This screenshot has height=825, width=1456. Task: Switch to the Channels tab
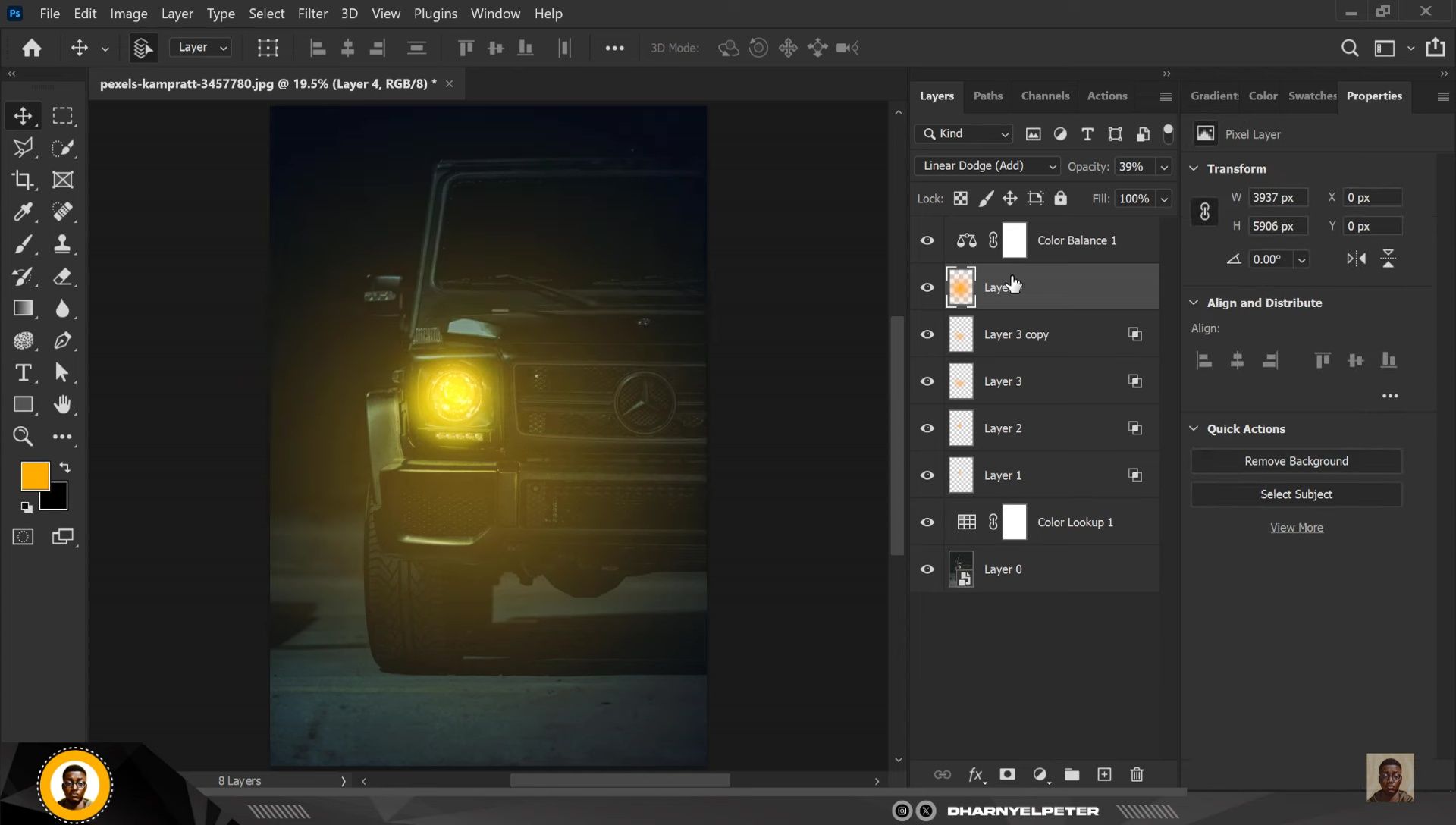click(1045, 96)
